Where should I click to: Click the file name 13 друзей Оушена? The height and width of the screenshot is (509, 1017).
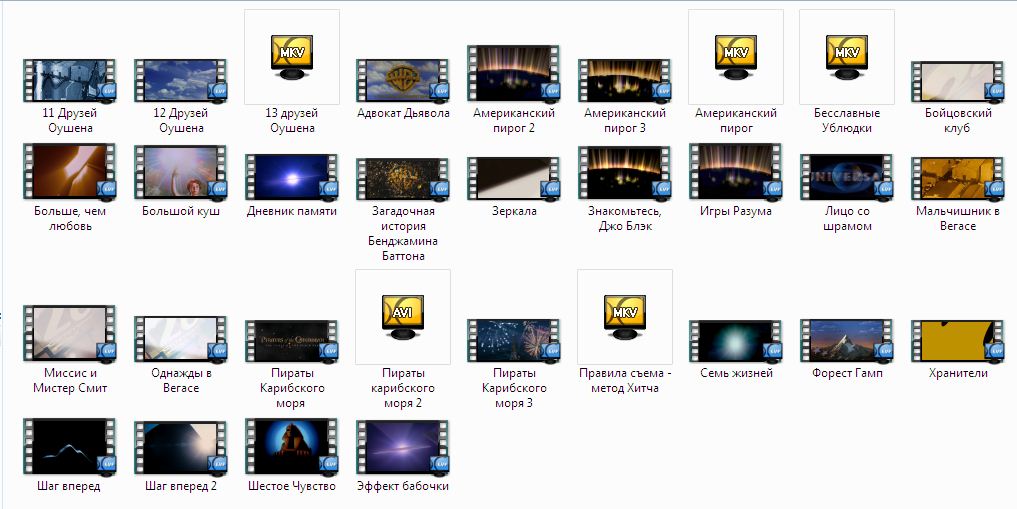click(292, 121)
